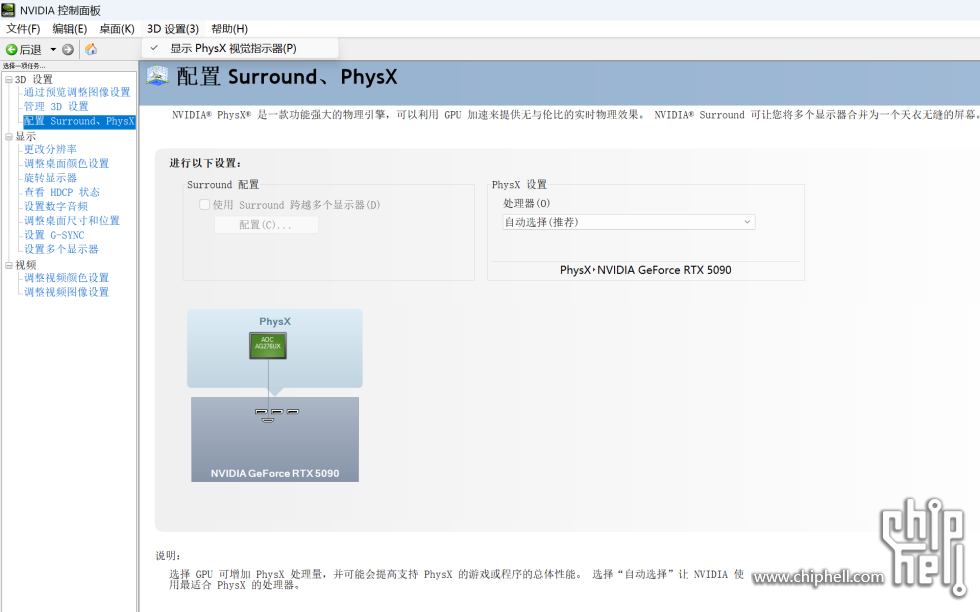Screen dimensions: 980x612
Task: Click the green Back arrow icon
Action: [11, 49]
